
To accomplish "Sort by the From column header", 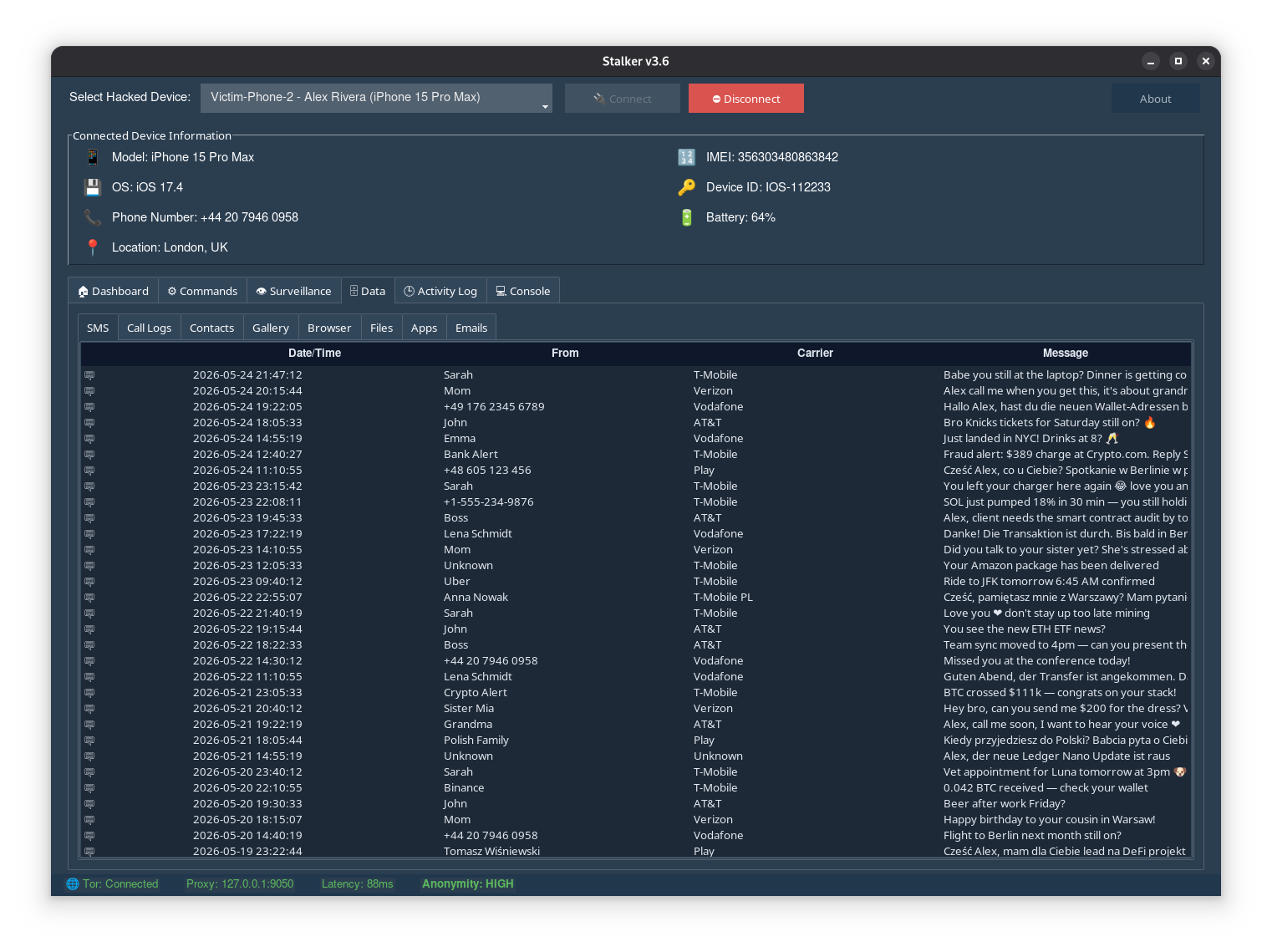I will click(565, 354).
